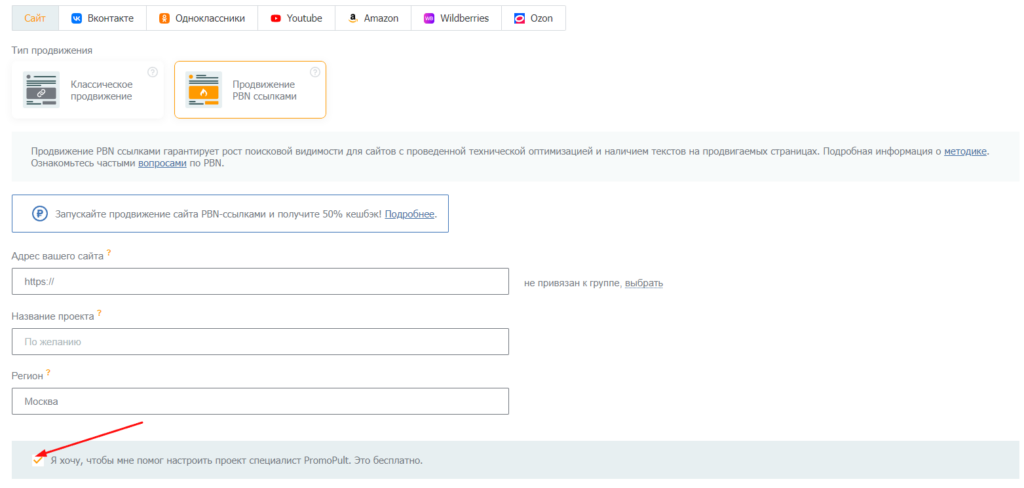Open the Wildberries tab

(x=456, y=18)
